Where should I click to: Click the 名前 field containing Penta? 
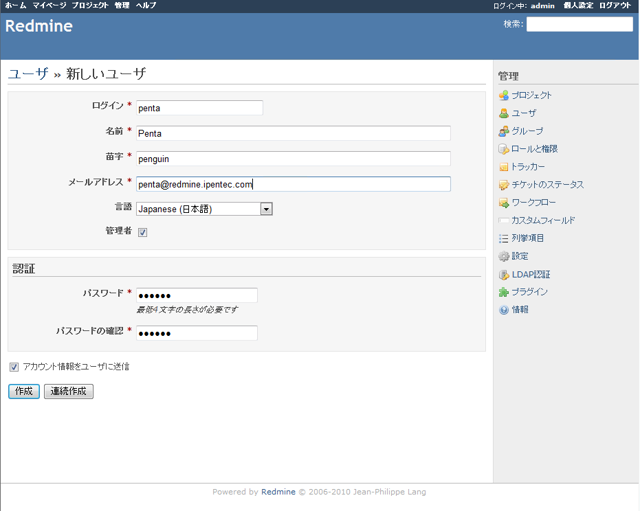coord(293,133)
